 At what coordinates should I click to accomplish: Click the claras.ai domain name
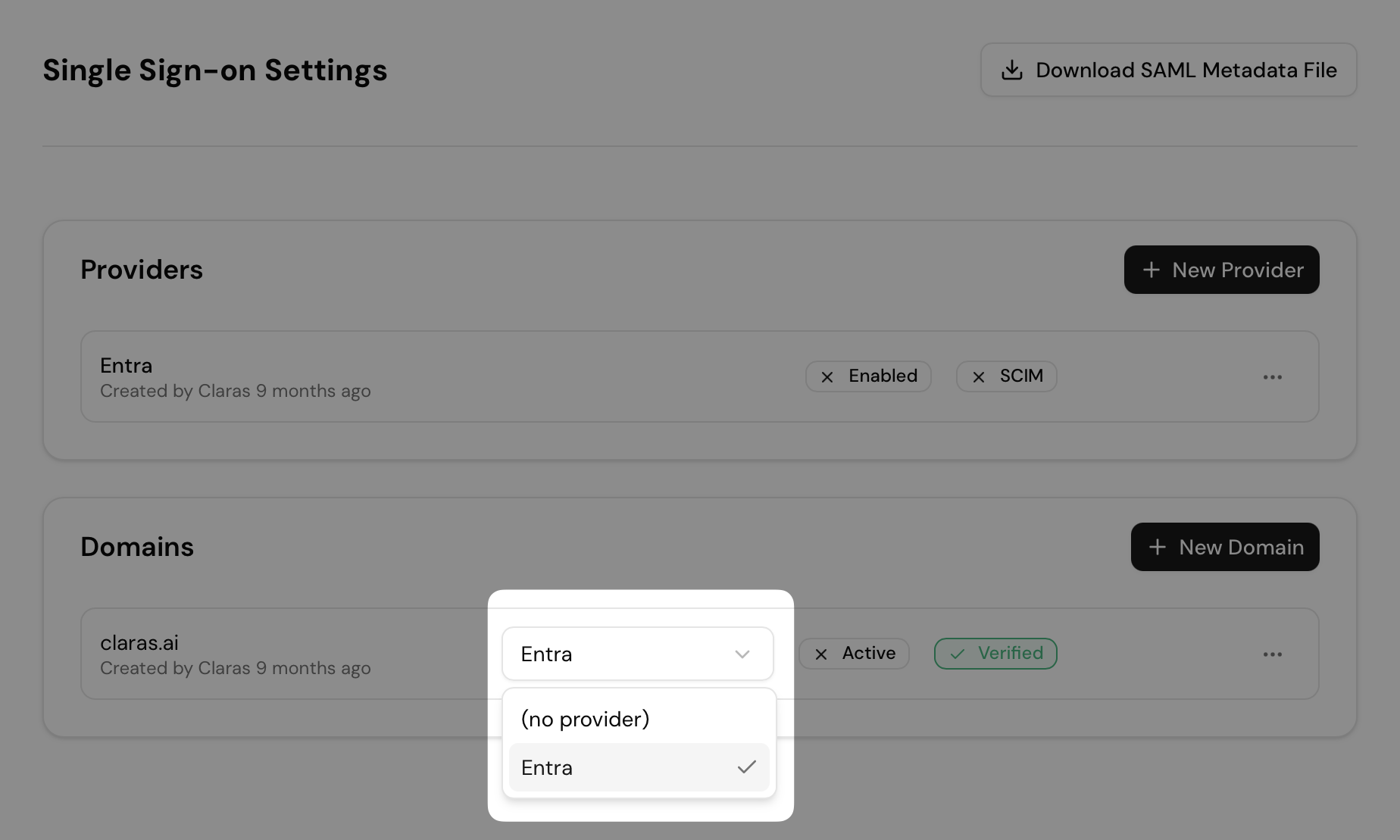click(x=139, y=643)
